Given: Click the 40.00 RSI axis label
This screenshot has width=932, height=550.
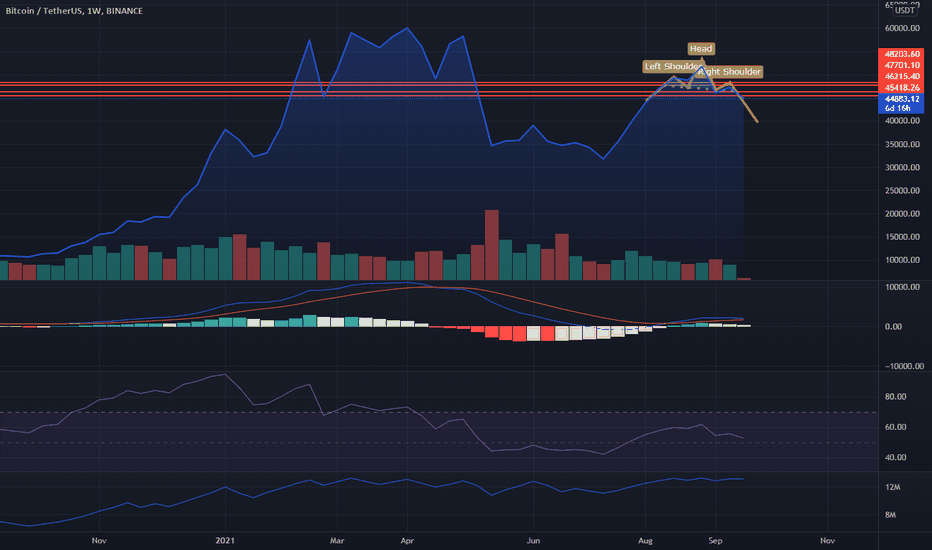Looking at the screenshot, I should [x=896, y=457].
